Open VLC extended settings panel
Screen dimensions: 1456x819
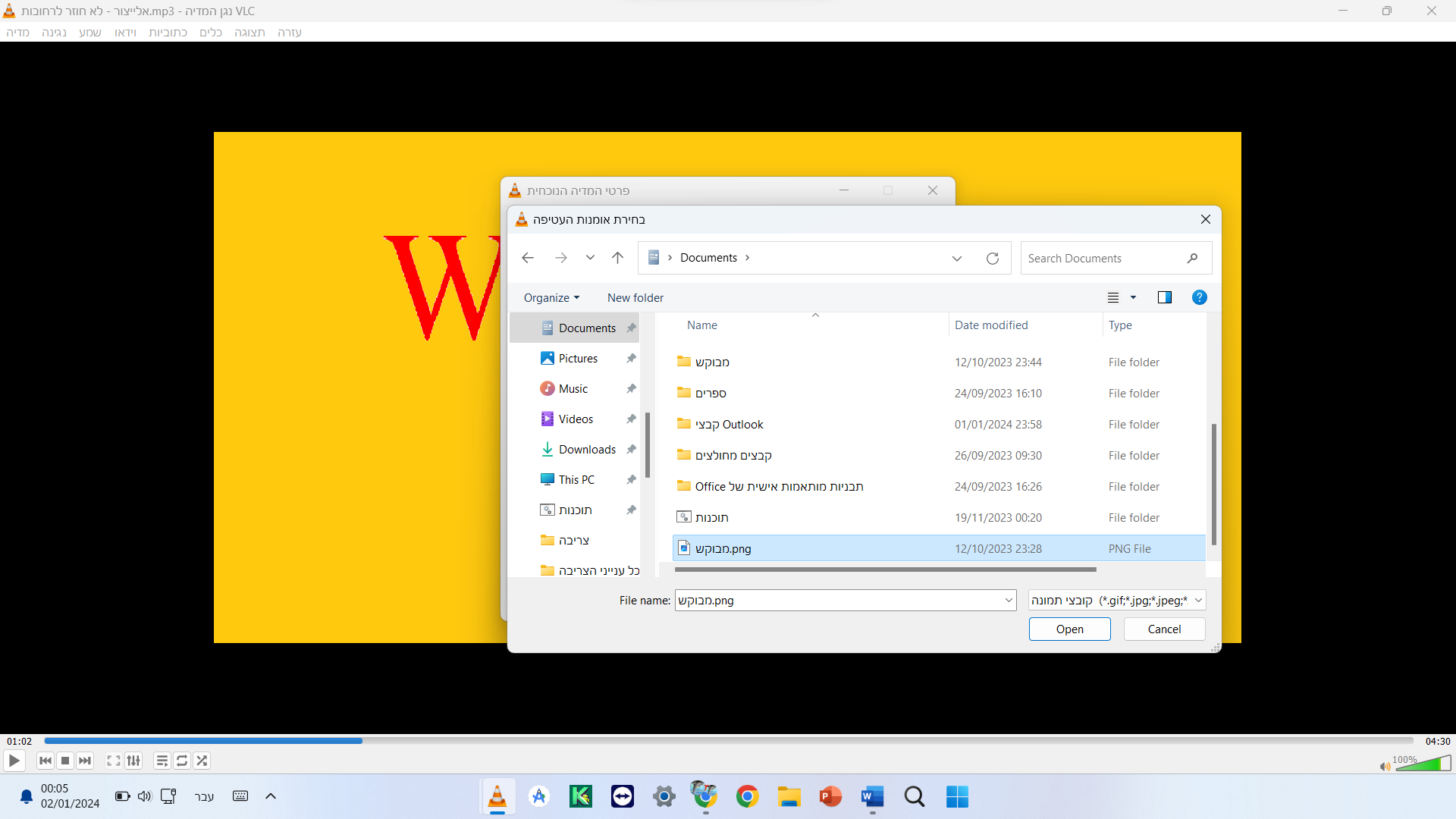pos(133,761)
